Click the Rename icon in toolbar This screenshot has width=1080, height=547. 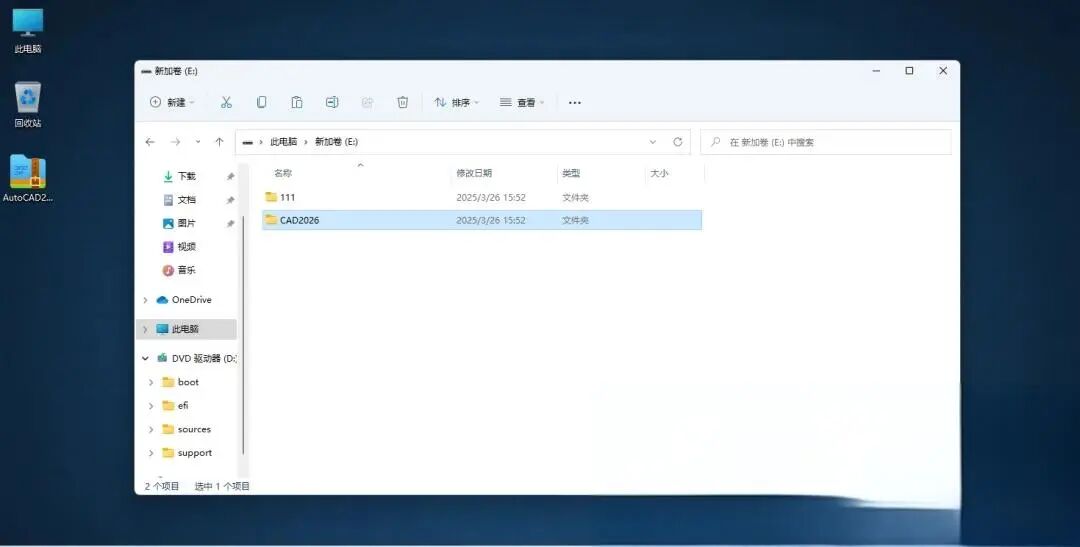coord(332,103)
